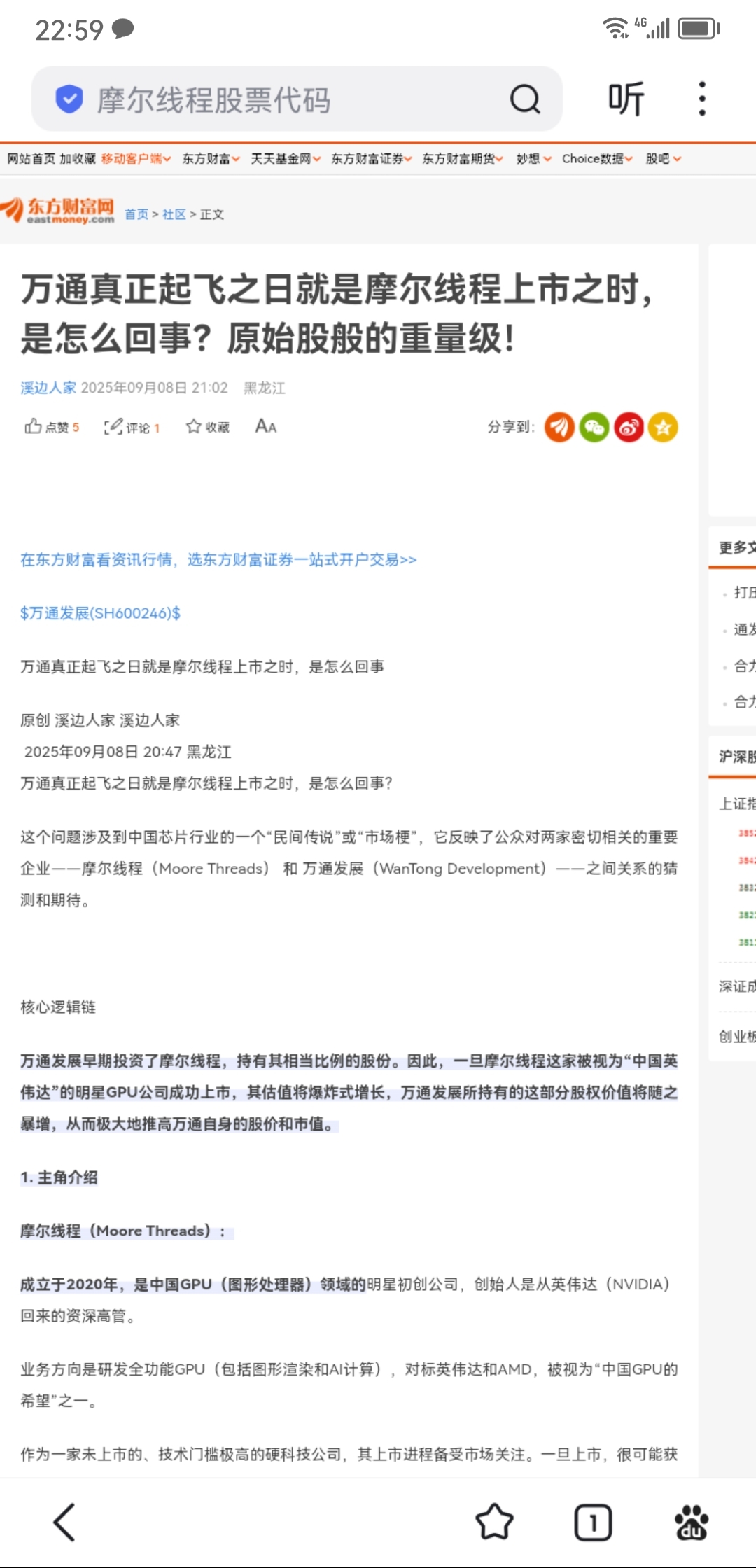This screenshot has width=756, height=1568.
Task: Open $万通发展(SH600246)$ stock link
Action: (x=100, y=613)
